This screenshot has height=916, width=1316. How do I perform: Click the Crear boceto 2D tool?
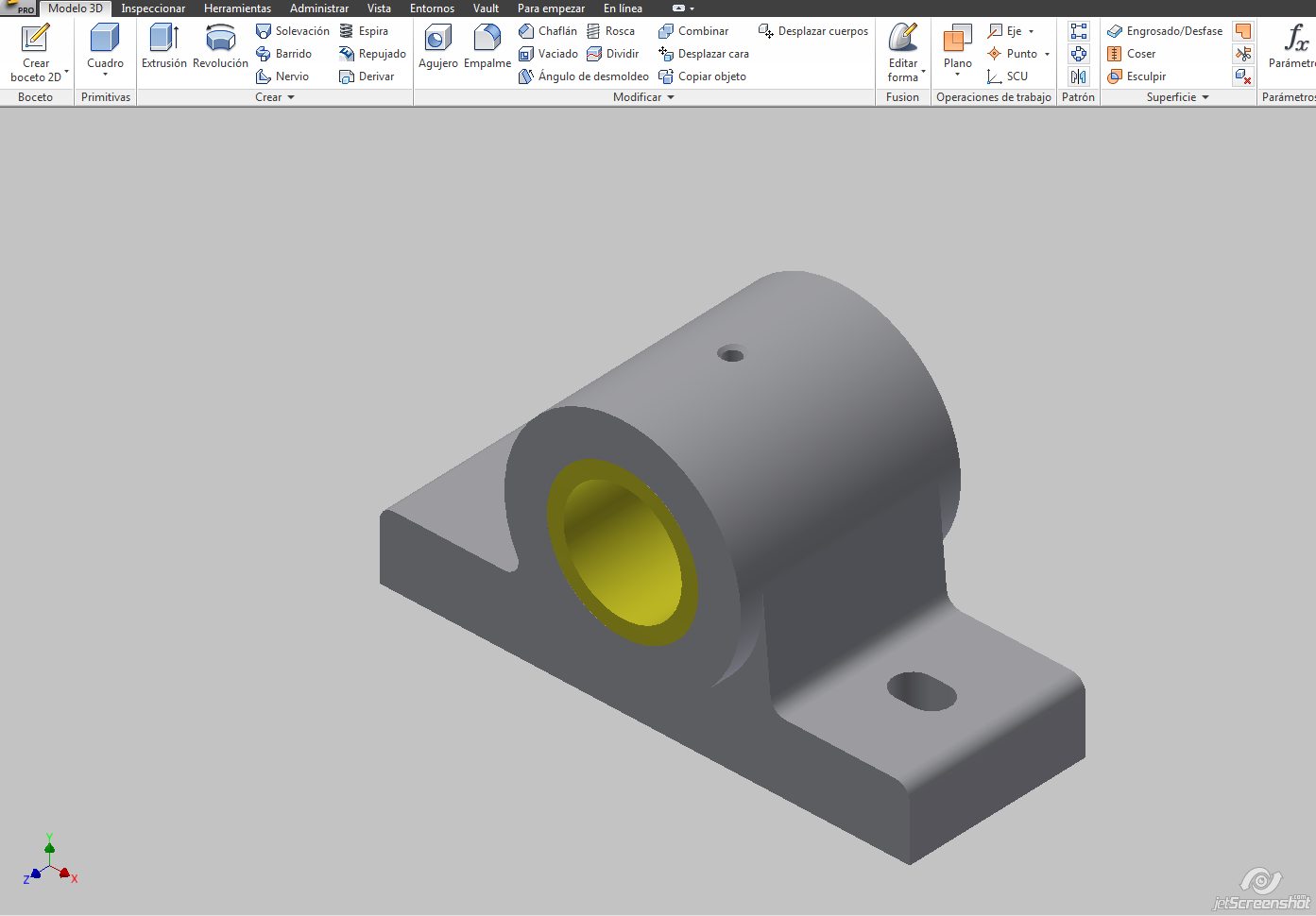36,53
